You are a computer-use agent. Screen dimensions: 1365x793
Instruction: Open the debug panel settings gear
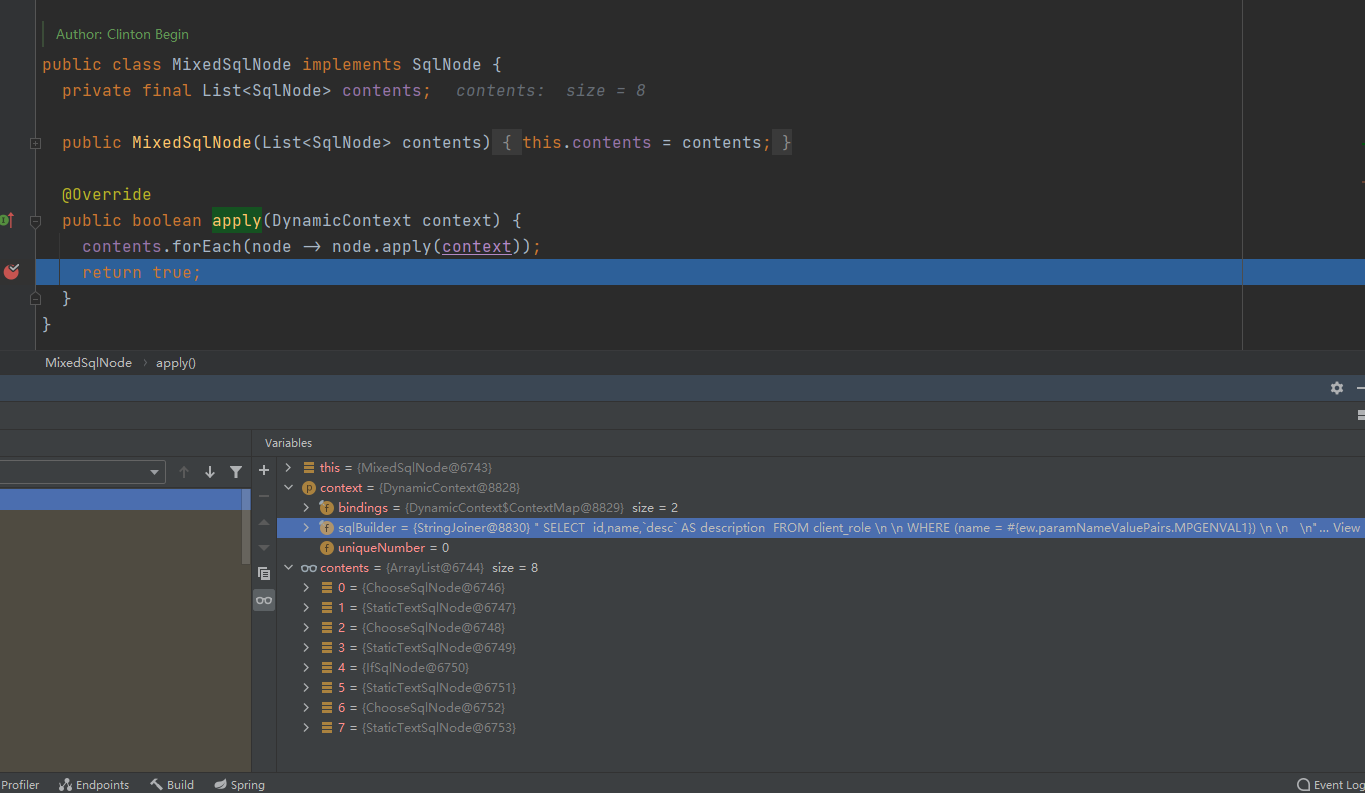tap(1337, 388)
